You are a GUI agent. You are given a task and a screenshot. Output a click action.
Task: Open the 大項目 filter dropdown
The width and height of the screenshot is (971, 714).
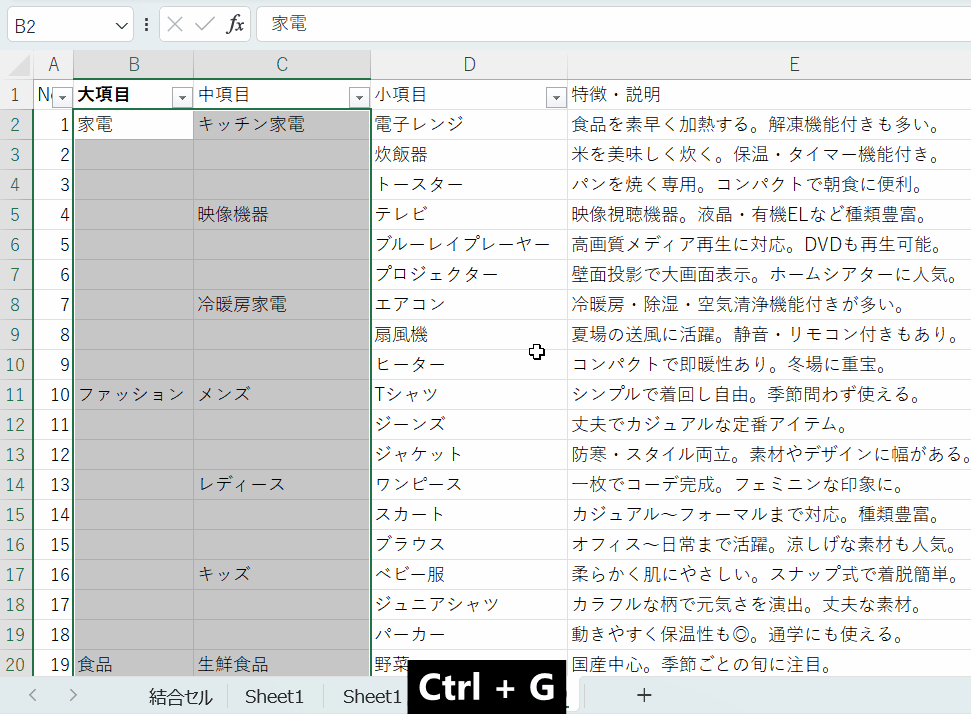(x=182, y=97)
